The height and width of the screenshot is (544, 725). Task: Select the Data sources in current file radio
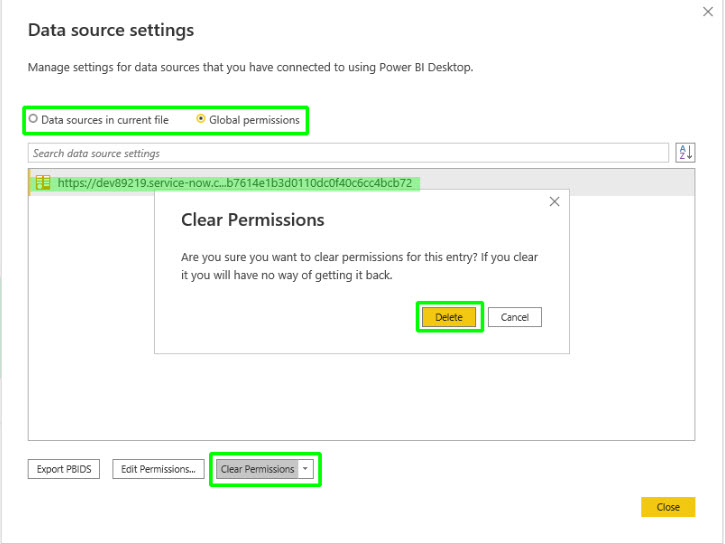click(34, 120)
